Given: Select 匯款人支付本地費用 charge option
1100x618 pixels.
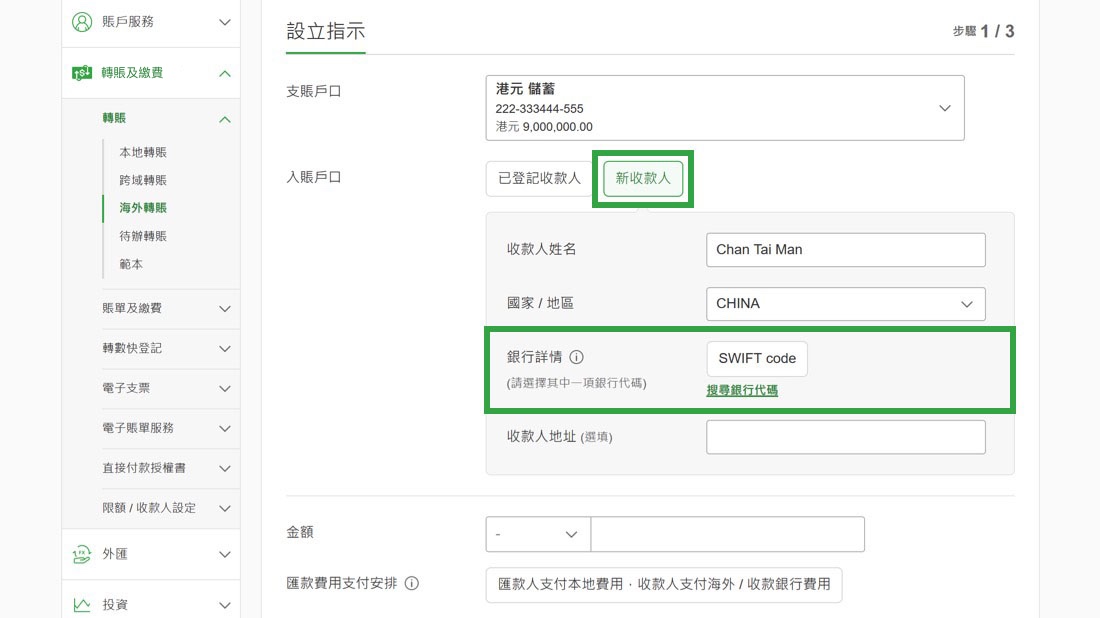Looking at the screenshot, I should (x=664, y=584).
